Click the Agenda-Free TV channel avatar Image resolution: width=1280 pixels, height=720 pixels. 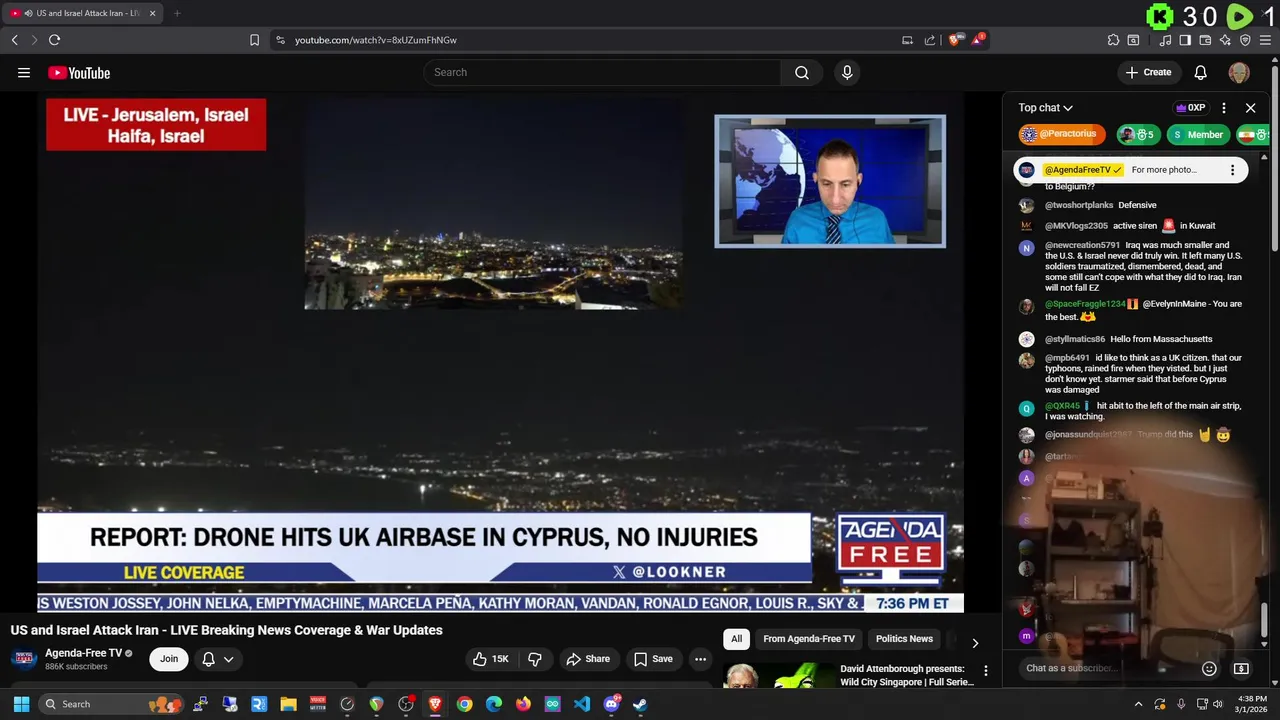tap(24, 658)
